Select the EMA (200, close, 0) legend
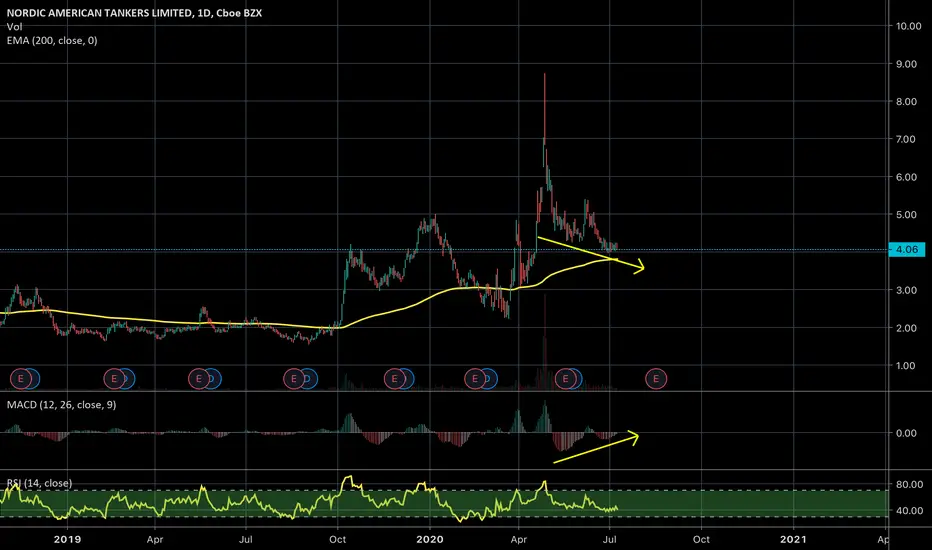932x550 pixels. 52,40
